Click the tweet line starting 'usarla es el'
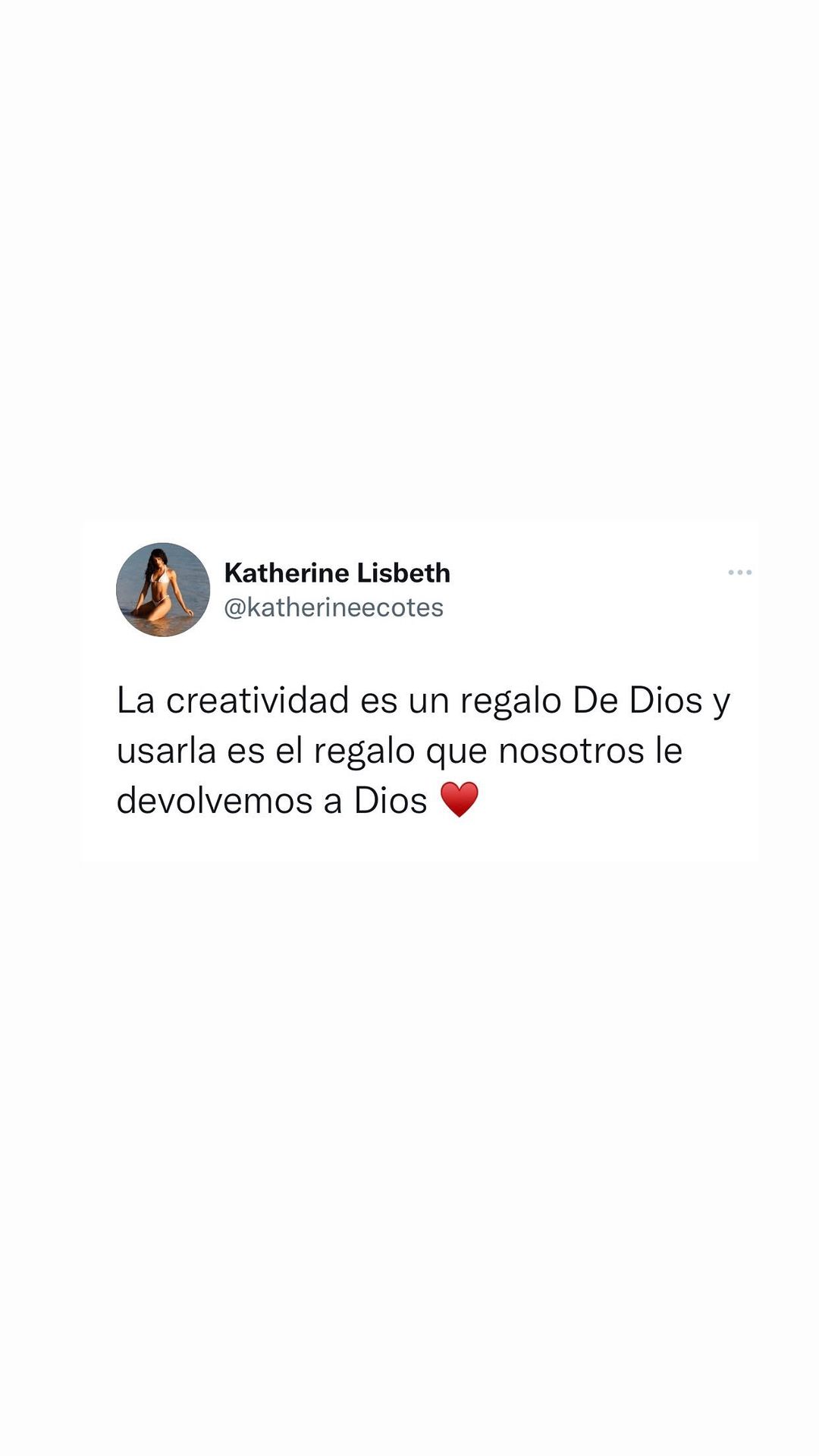Viewport: 819px width, 1456px height. click(x=400, y=752)
